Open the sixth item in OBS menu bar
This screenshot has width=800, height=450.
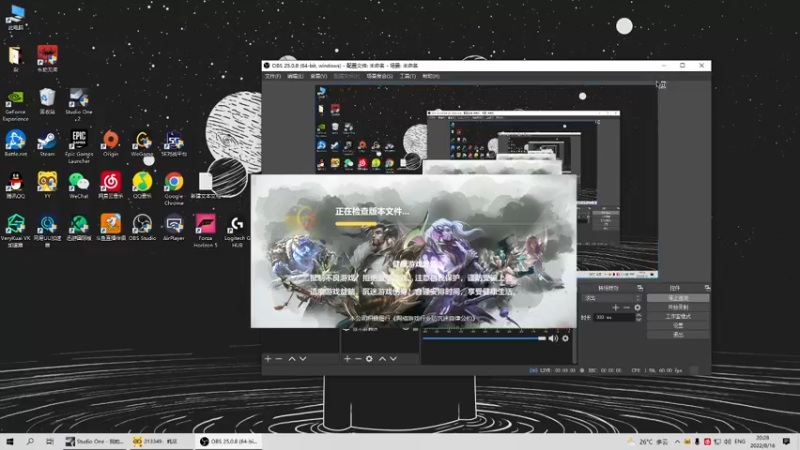coord(407,77)
